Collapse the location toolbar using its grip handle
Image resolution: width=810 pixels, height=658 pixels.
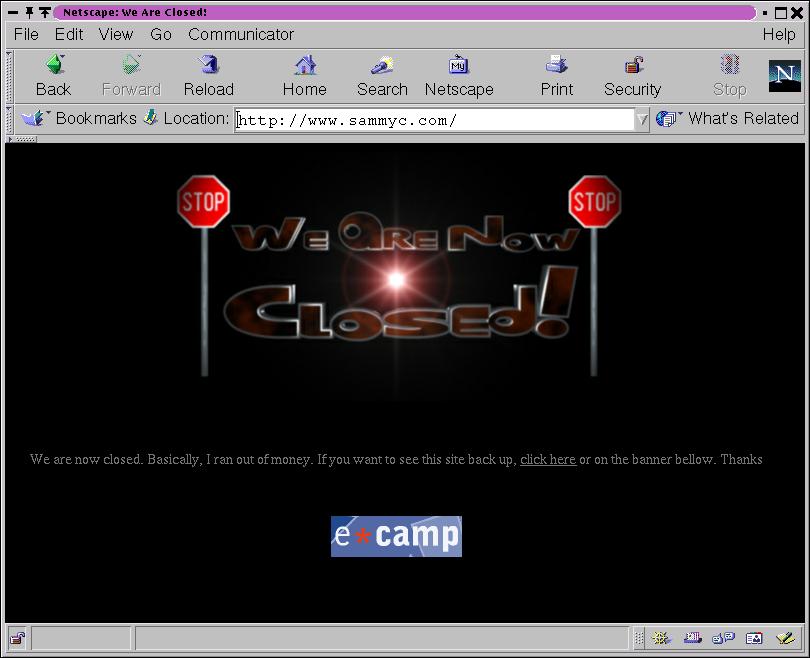(x=12, y=119)
